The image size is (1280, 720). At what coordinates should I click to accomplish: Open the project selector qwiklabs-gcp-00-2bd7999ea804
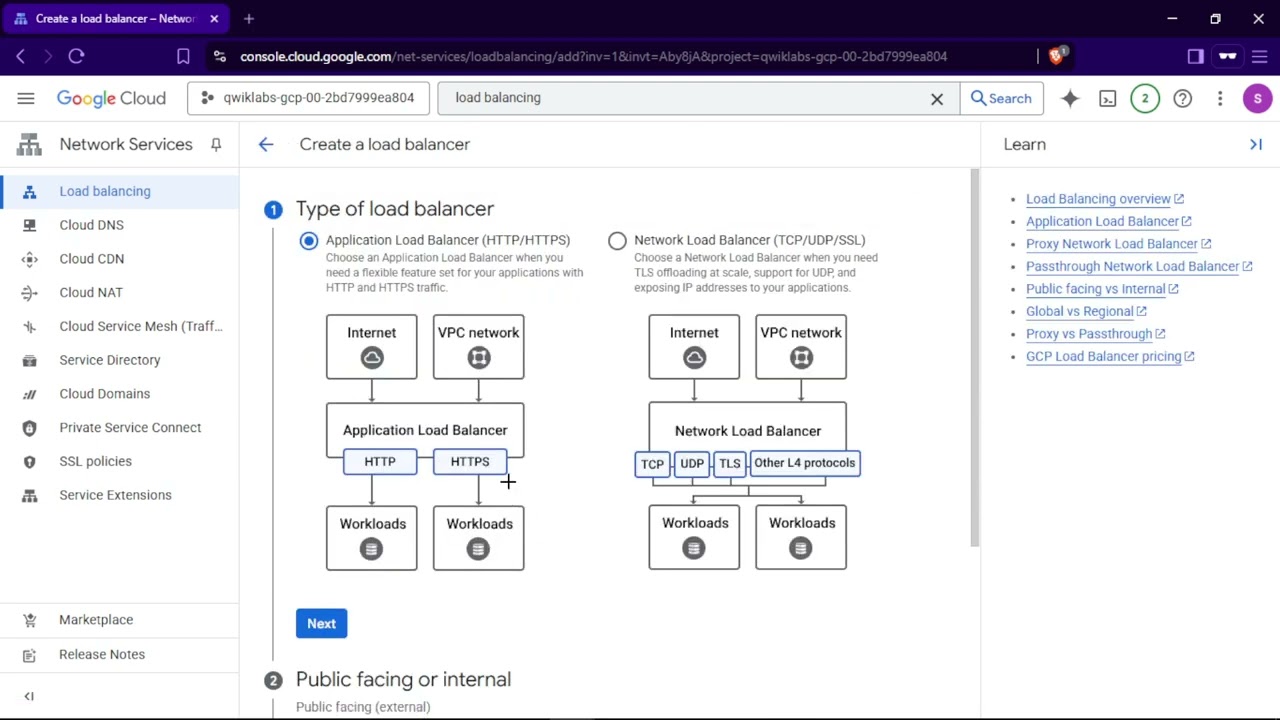pos(308,98)
